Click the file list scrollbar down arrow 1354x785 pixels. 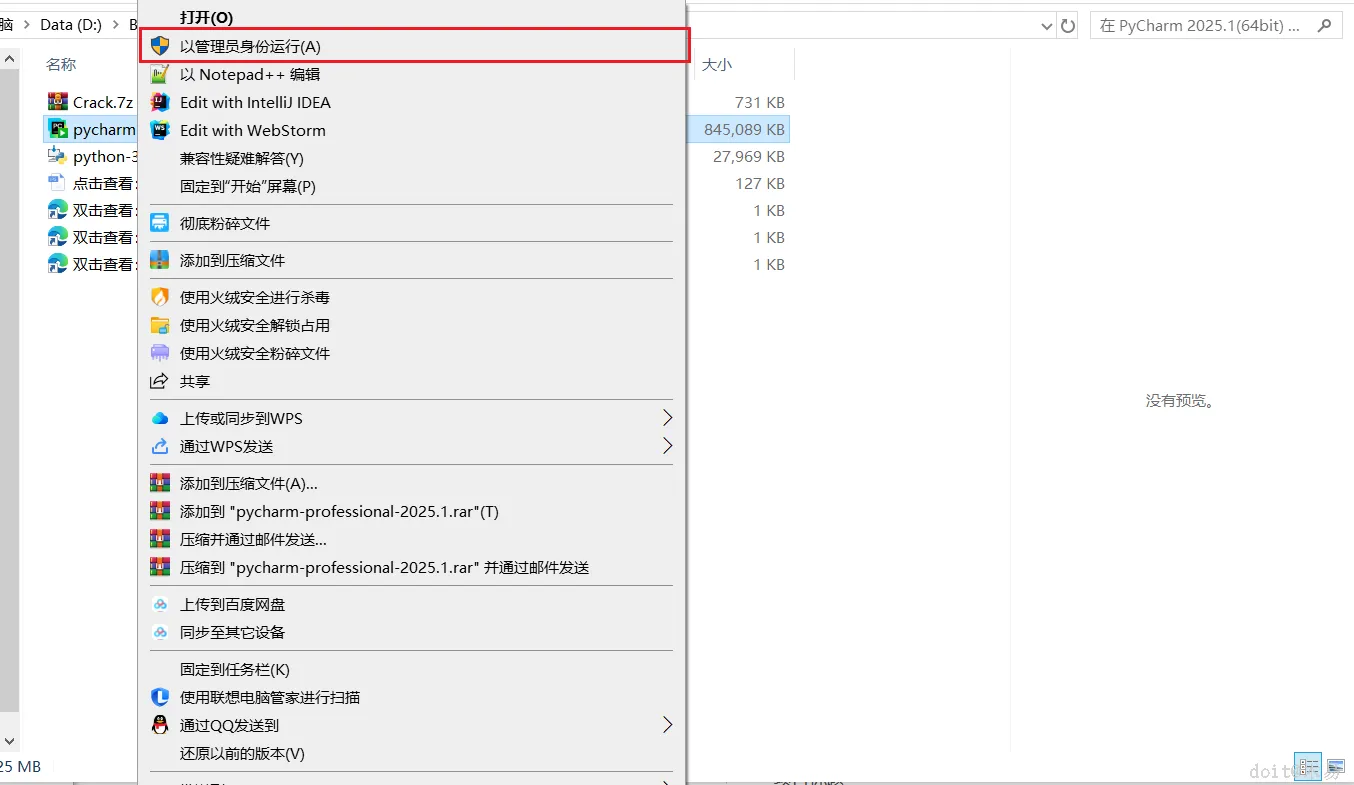tap(9, 741)
